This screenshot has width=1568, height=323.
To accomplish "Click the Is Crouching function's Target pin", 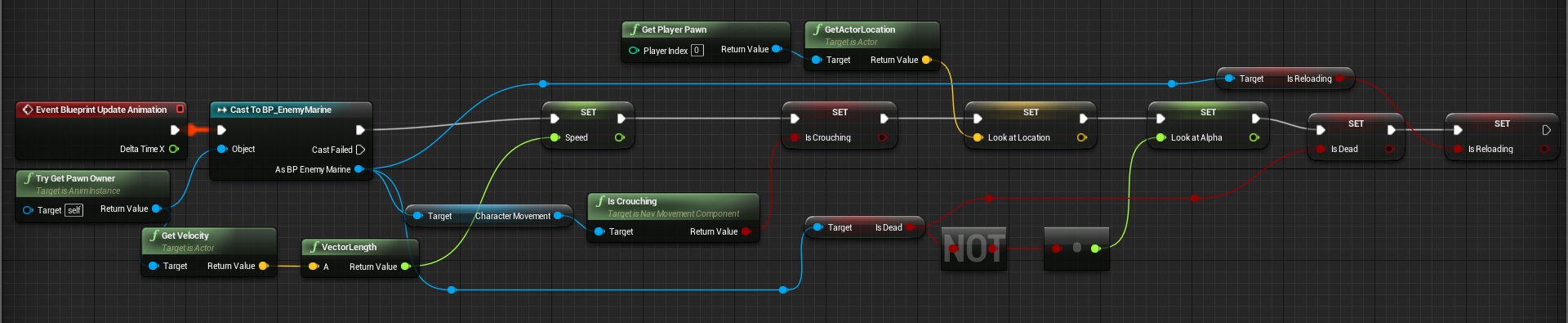I will (599, 231).
